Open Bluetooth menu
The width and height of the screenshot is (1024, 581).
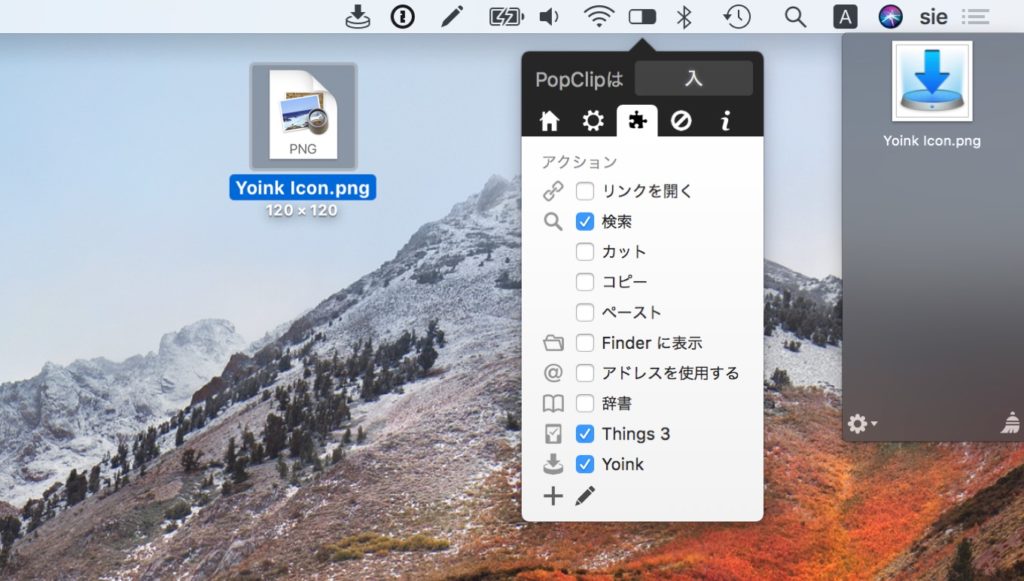[x=684, y=16]
